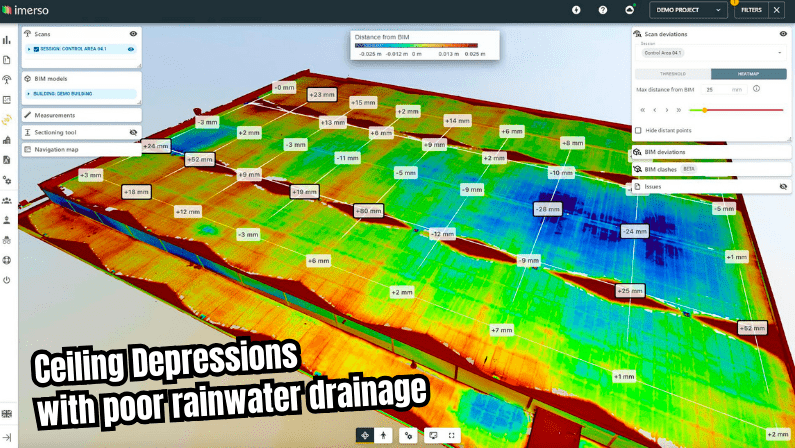Jump to last step with double-right arrow
The width and height of the screenshot is (795, 448).
pyautogui.click(x=679, y=110)
